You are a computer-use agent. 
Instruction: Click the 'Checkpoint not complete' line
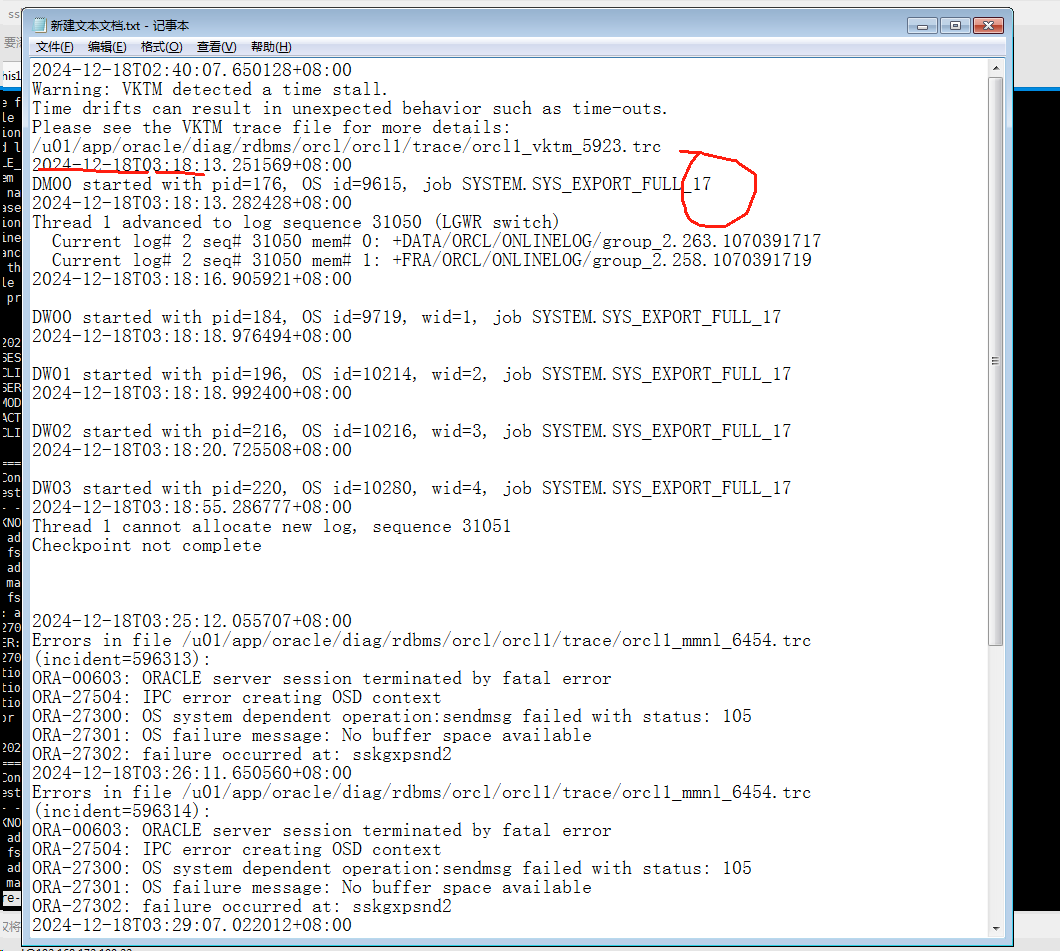(147, 545)
